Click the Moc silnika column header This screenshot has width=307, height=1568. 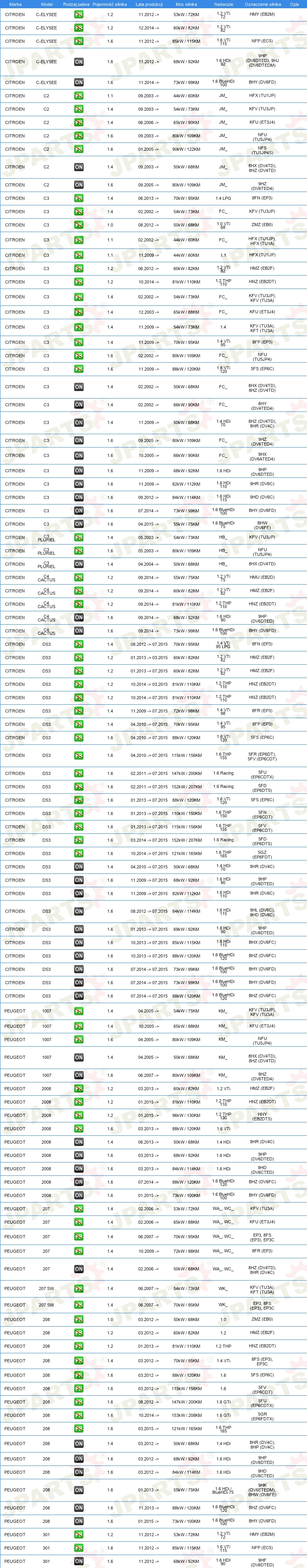(186, 4)
